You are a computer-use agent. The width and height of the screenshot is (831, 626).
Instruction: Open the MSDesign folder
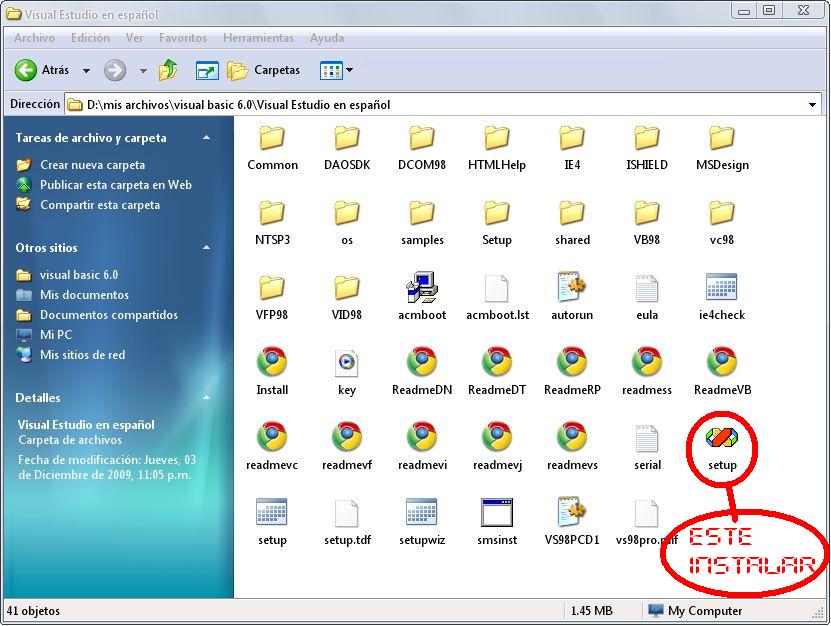pos(722,149)
